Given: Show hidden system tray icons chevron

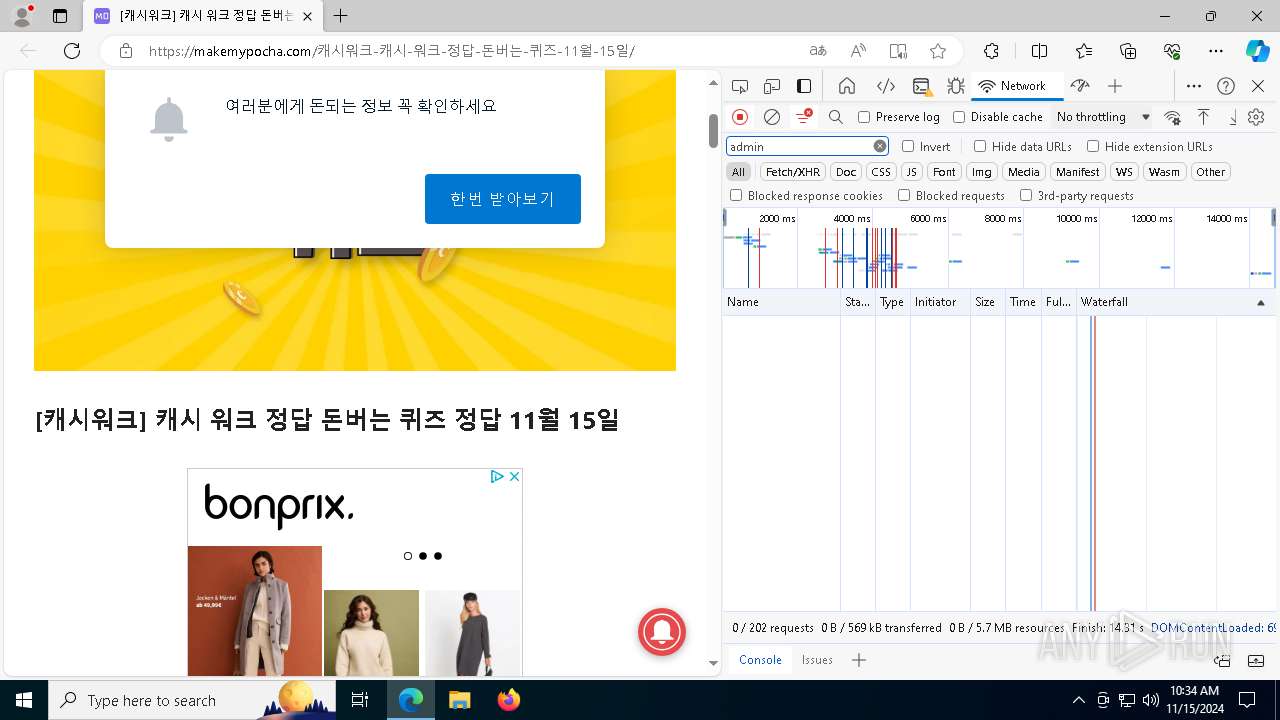Looking at the screenshot, I should tap(1078, 700).
